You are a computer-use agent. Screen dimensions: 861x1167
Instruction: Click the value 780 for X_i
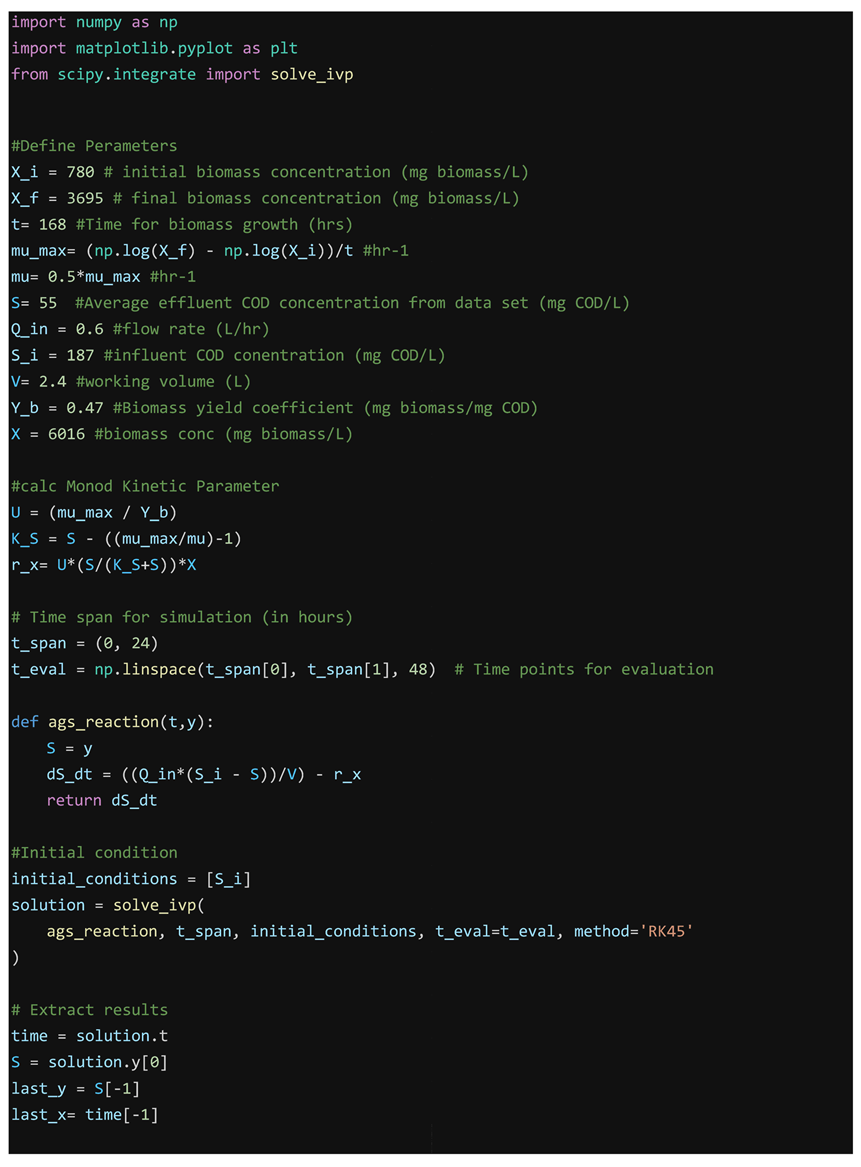click(x=80, y=172)
